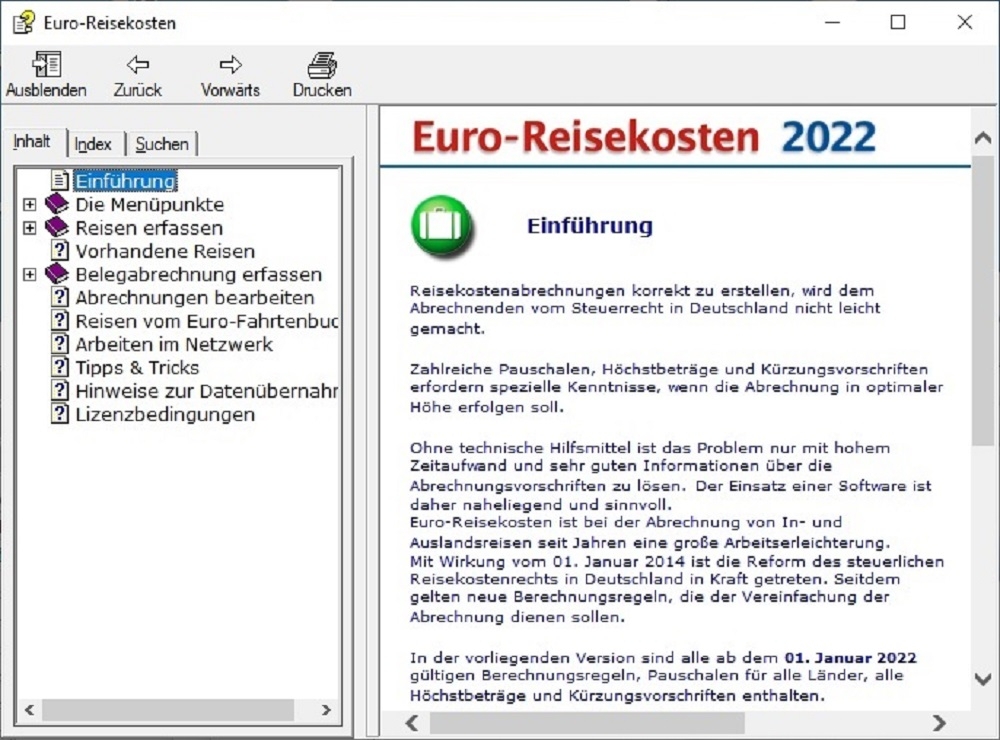The image size is (1000, 740).
Task: Click down arrow of content vertical scrollbar
Action: pos(983,679)
